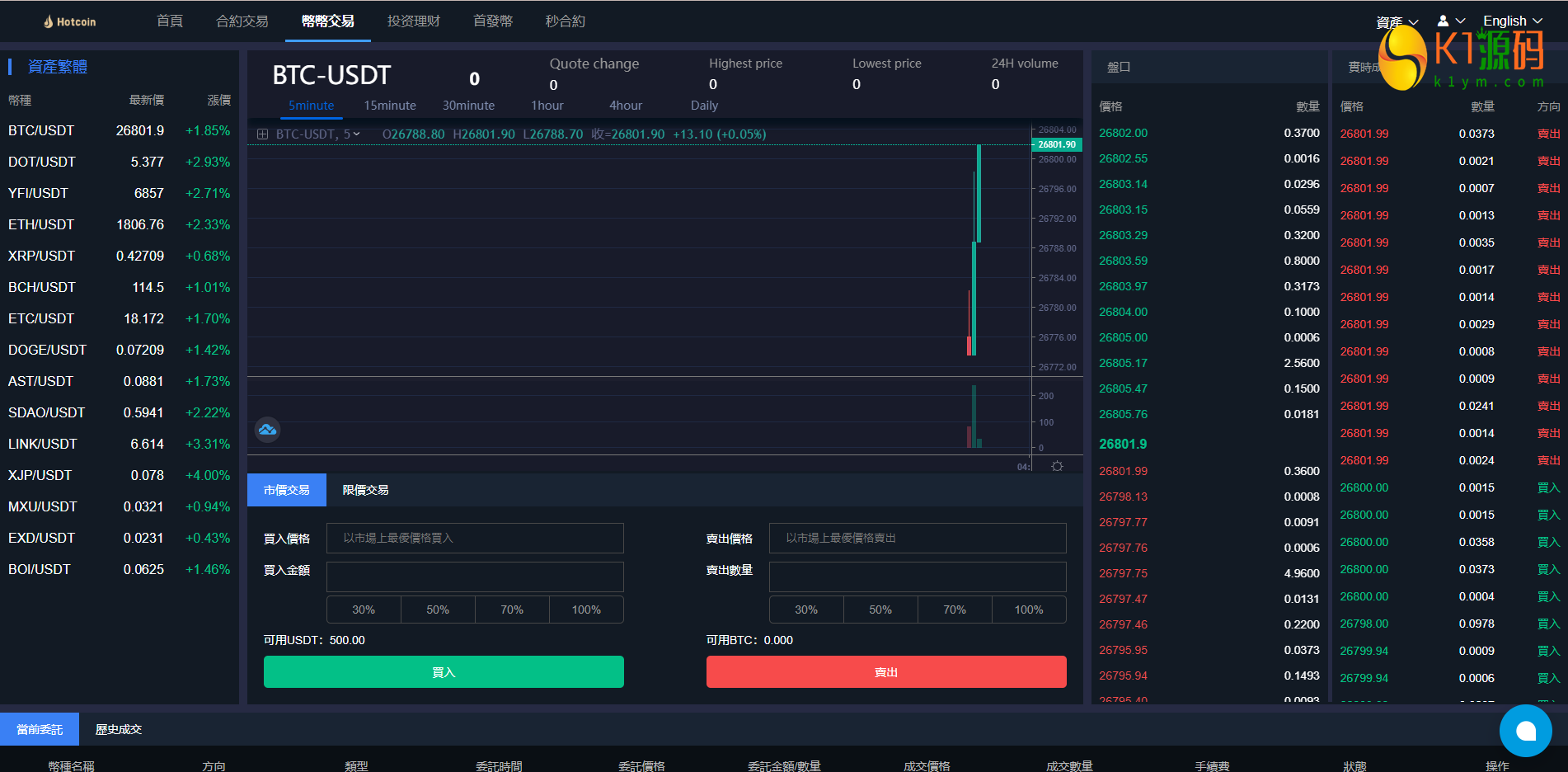Expand the 資產 assets dropdown

pos(1397,22)
